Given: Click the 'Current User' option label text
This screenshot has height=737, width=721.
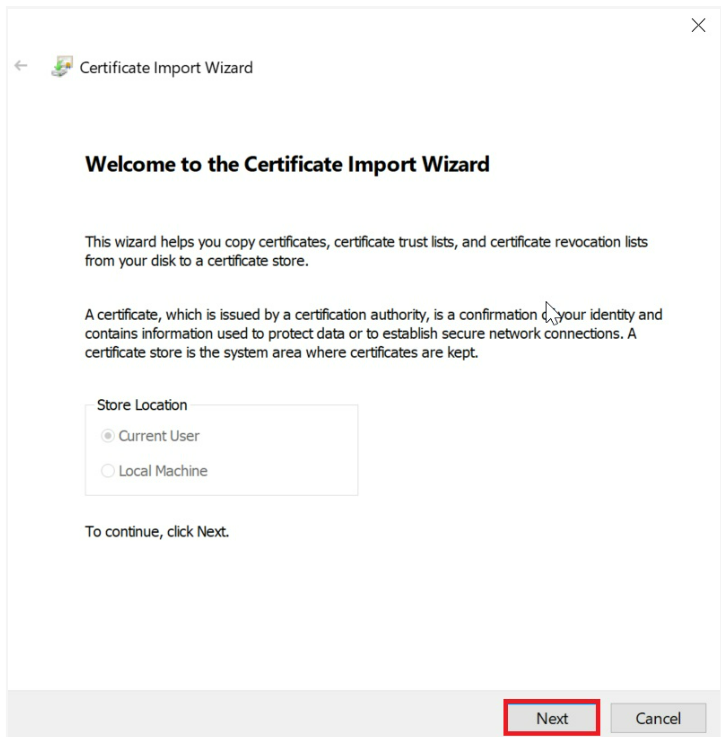Looking at the screenshot, I should coord(159,436).
